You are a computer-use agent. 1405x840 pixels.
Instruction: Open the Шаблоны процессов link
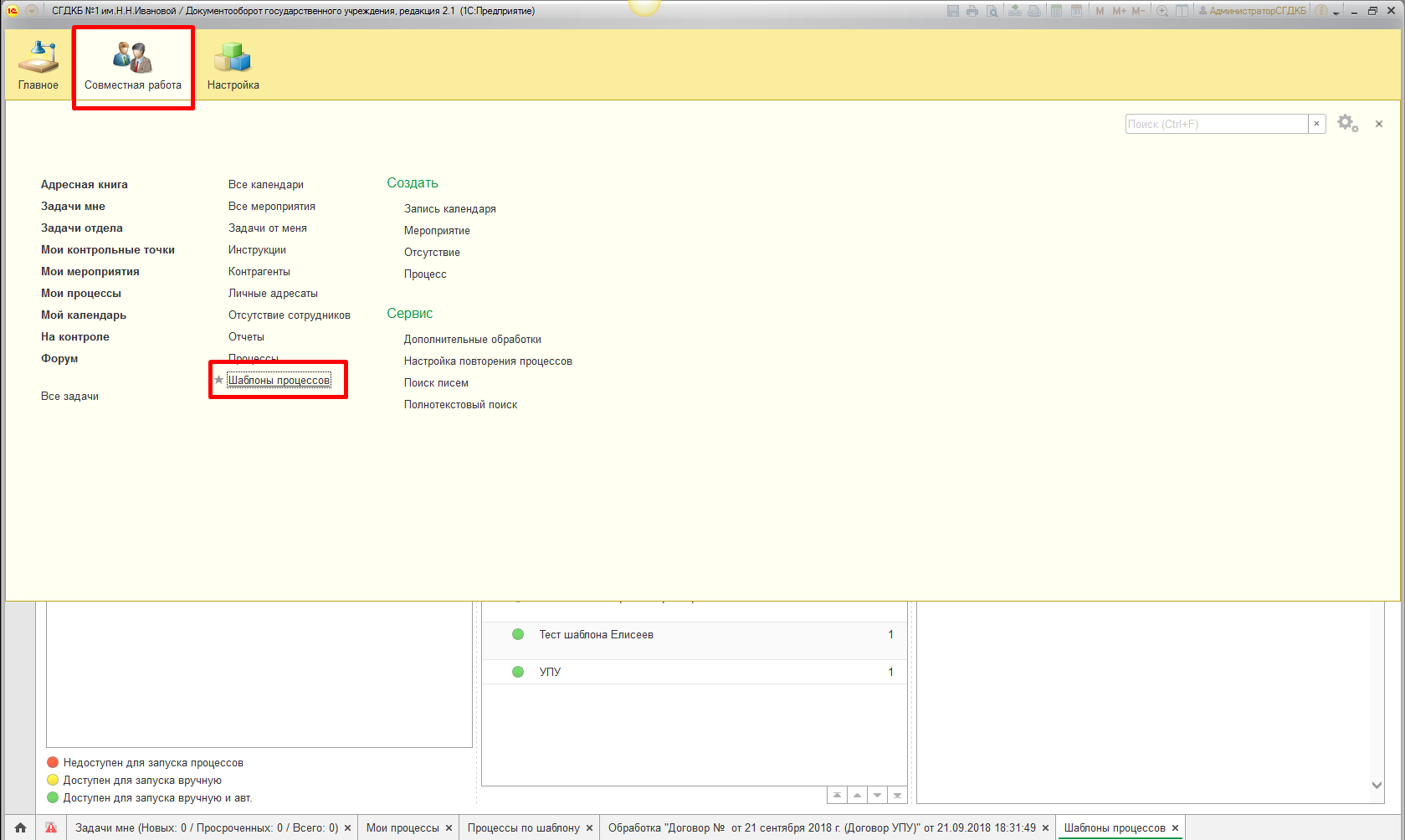point(279,380)
